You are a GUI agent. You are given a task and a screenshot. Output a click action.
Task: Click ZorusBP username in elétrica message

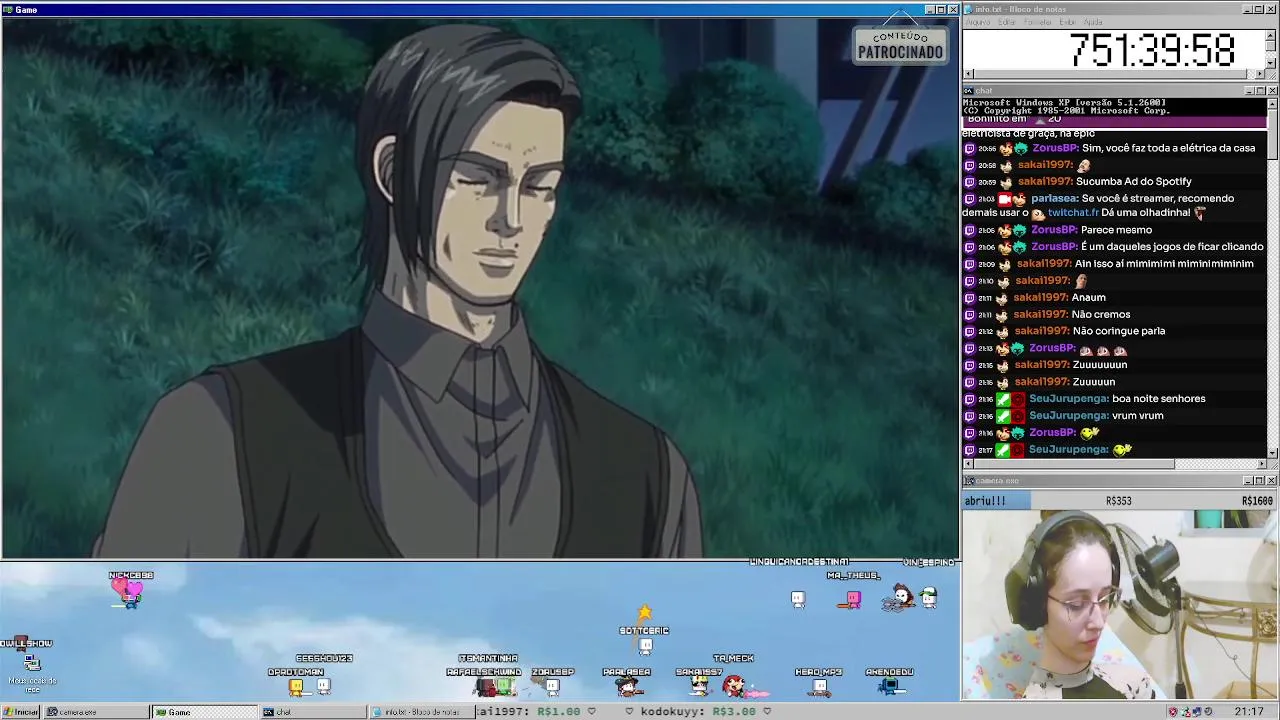[x=1054, y=148]
